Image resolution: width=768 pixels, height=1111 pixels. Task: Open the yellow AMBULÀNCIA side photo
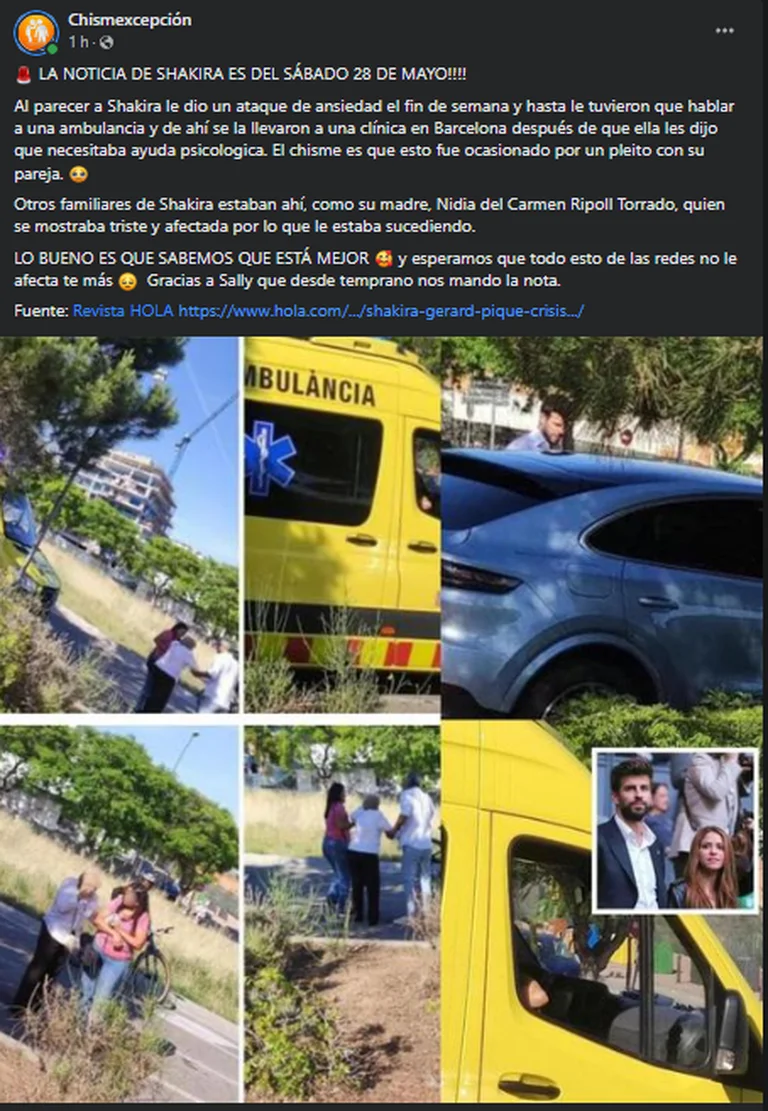pos(342,525)
